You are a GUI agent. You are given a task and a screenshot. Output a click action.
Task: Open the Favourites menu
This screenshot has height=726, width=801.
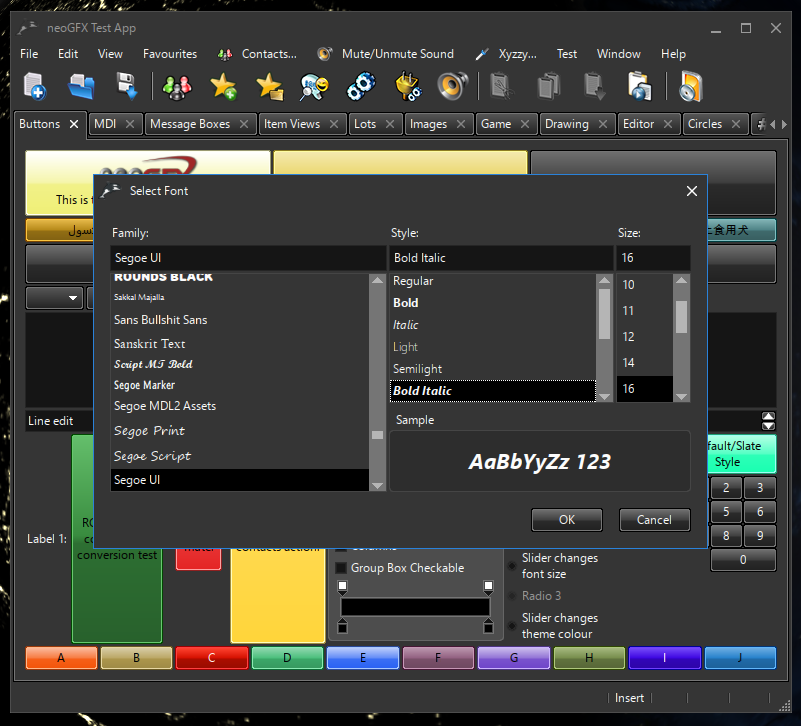(x=170, y=54)
